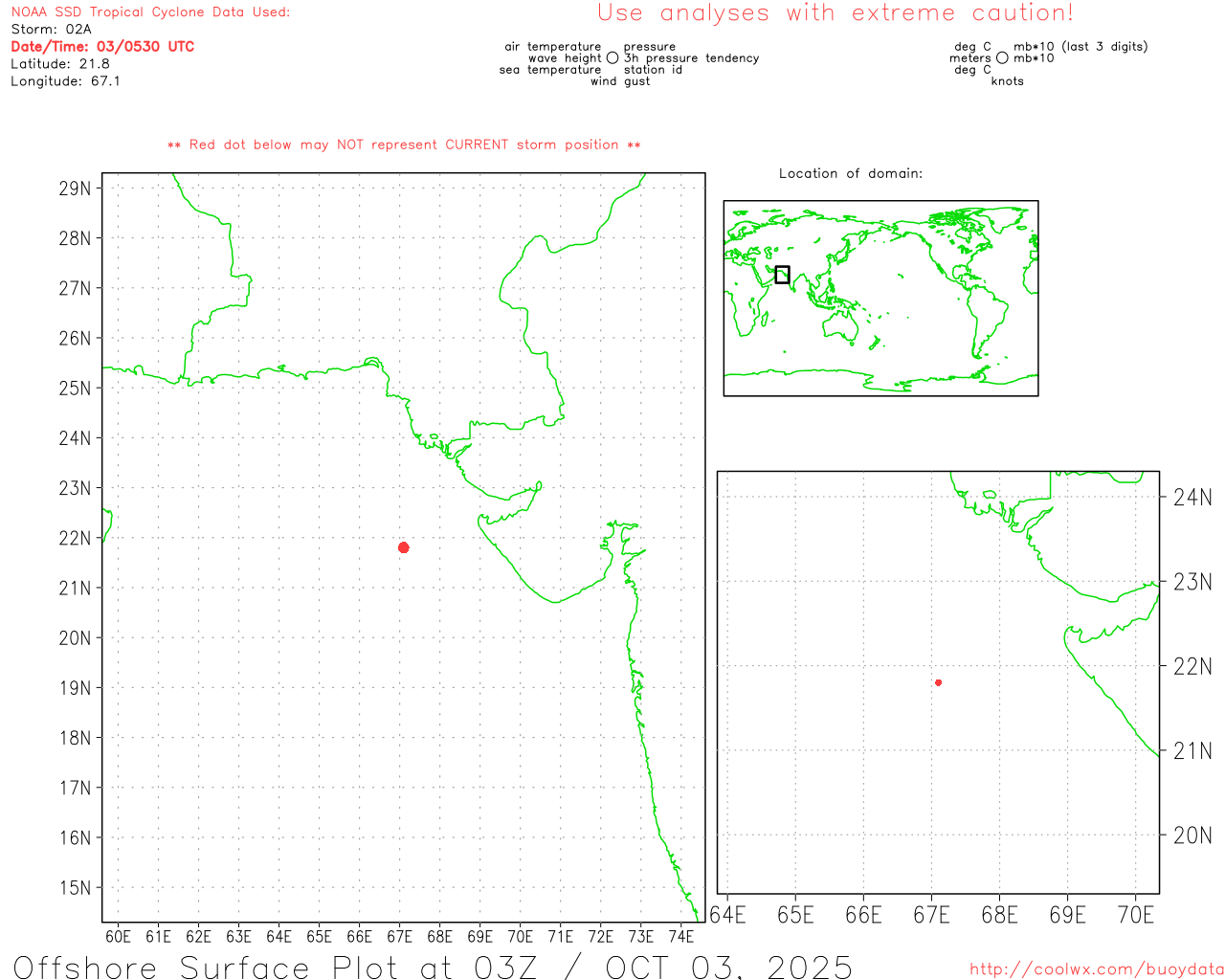Click the 18N latitude label on main map

(x=75, y=737)
